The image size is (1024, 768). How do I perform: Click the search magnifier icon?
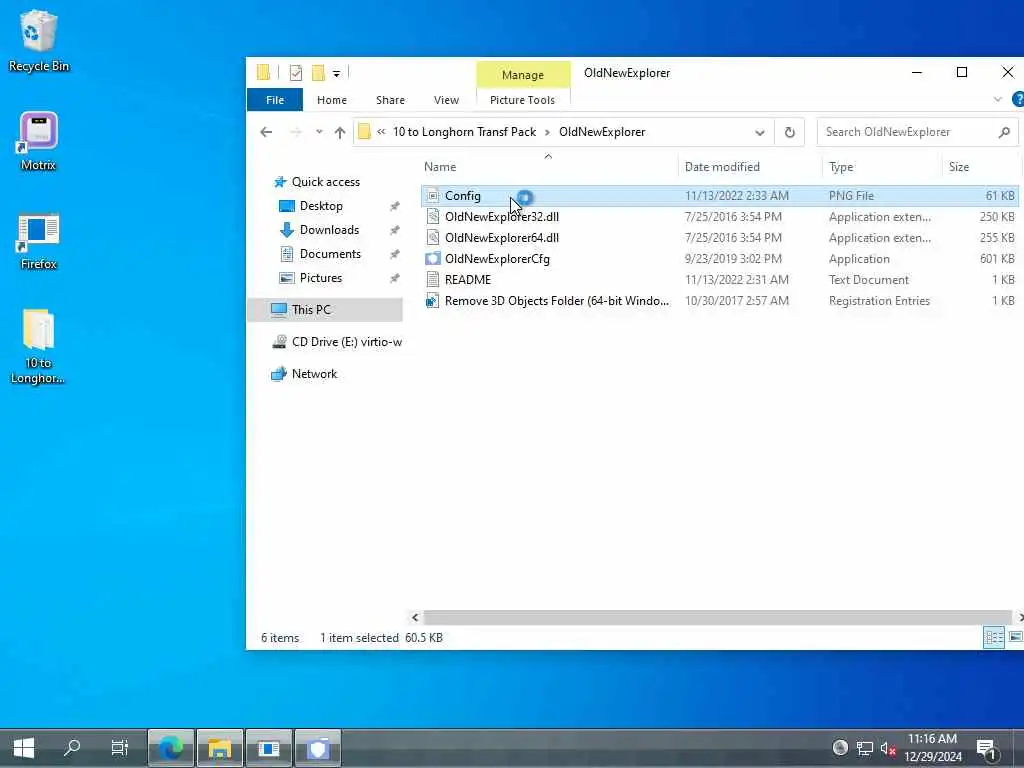1004,132
